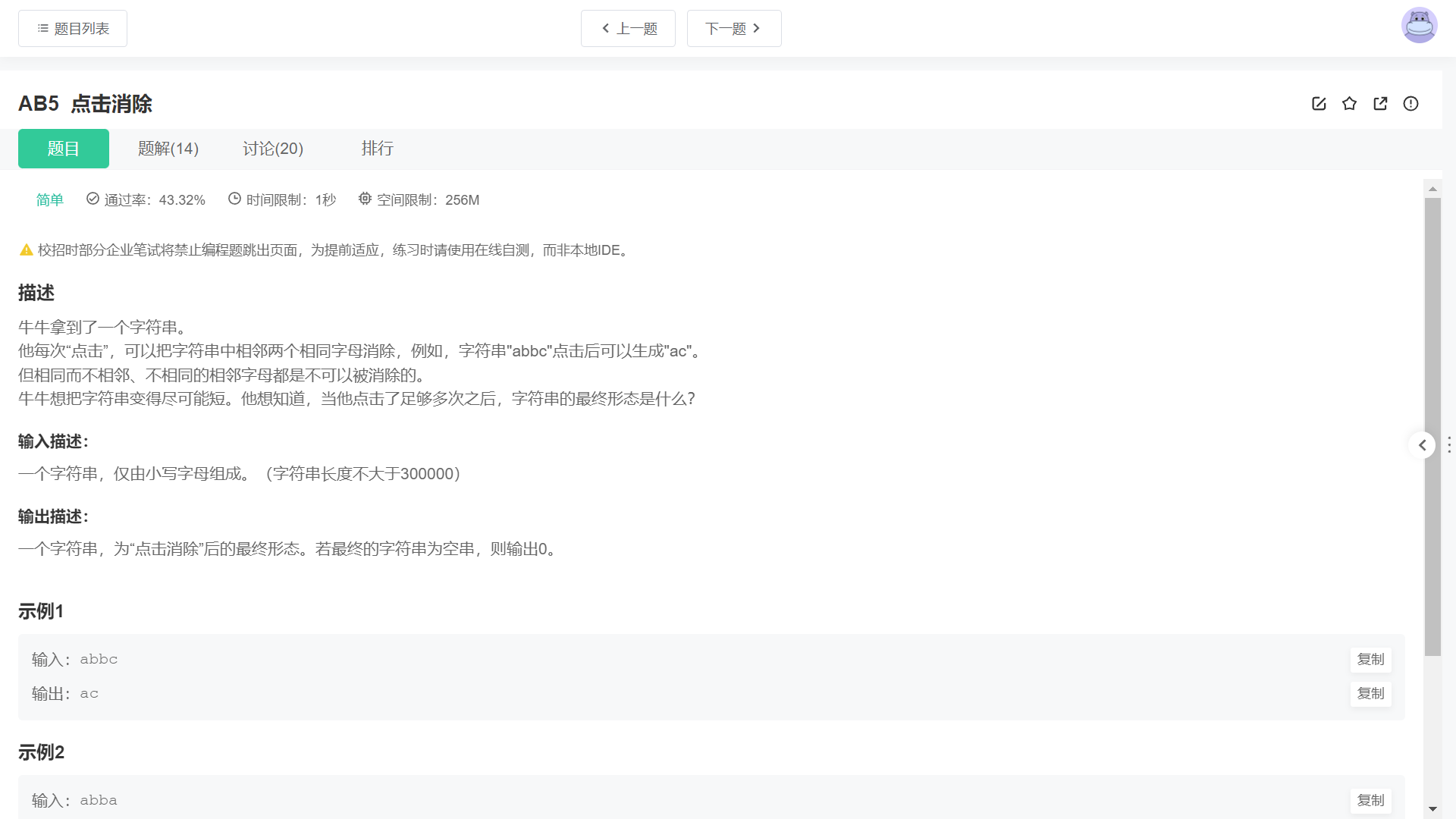The height and width of the screenshot is (819, 1456).
Task: Go to previous problem 上一题
Action: click(x=628, y=29)
